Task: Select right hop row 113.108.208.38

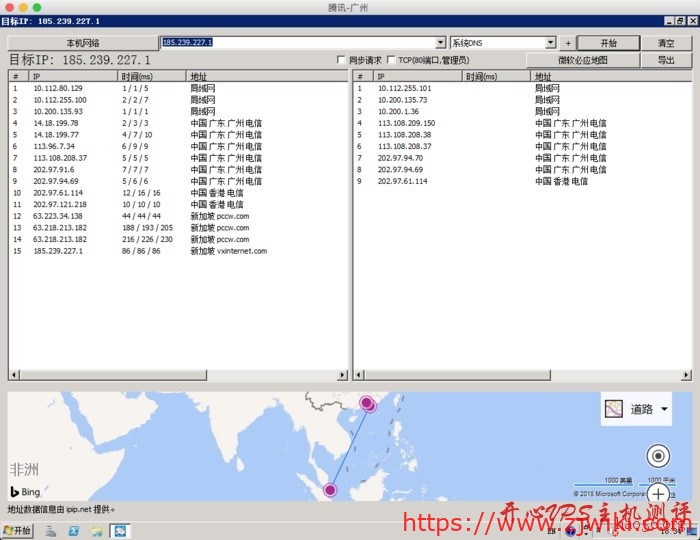Action: [522, 135]
